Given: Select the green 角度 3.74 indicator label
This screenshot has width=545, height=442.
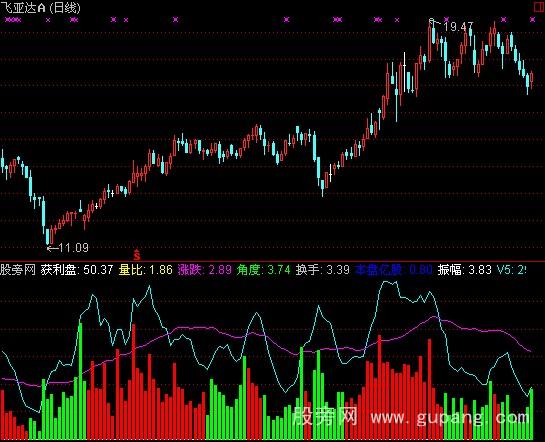Looking at the screenshot, I should (263, 270).
